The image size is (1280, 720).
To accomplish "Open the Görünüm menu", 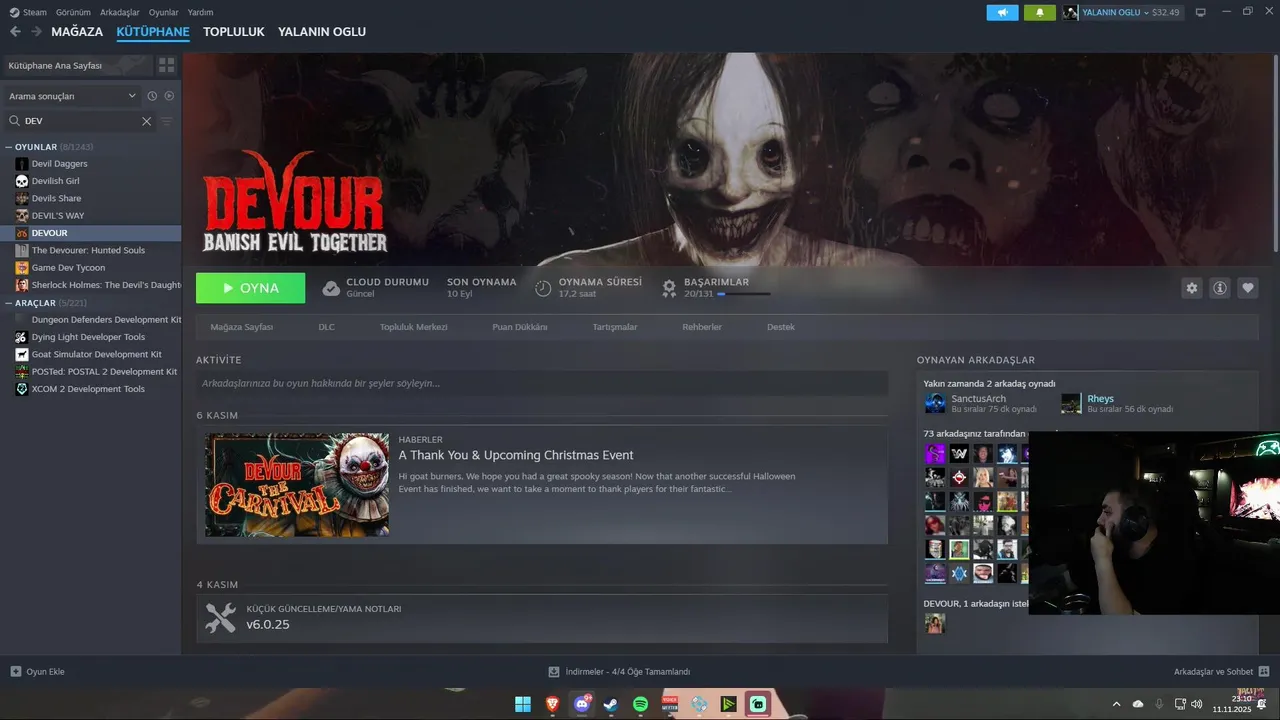I will click(x=73, y=12).
